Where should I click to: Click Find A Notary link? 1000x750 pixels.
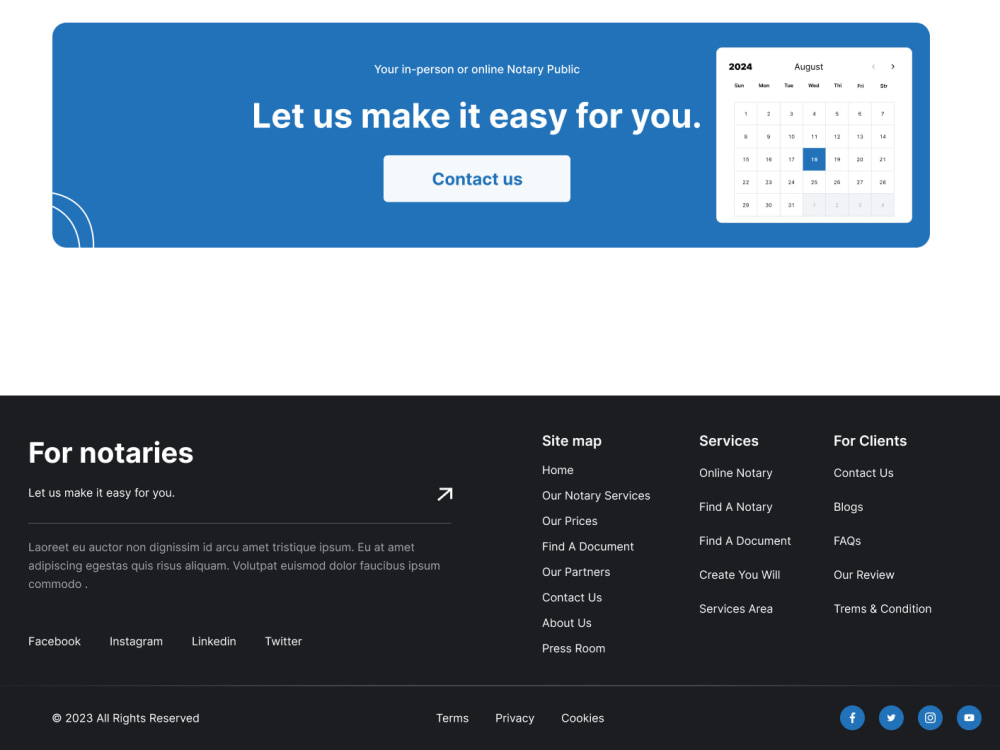[x=735, y=507]
